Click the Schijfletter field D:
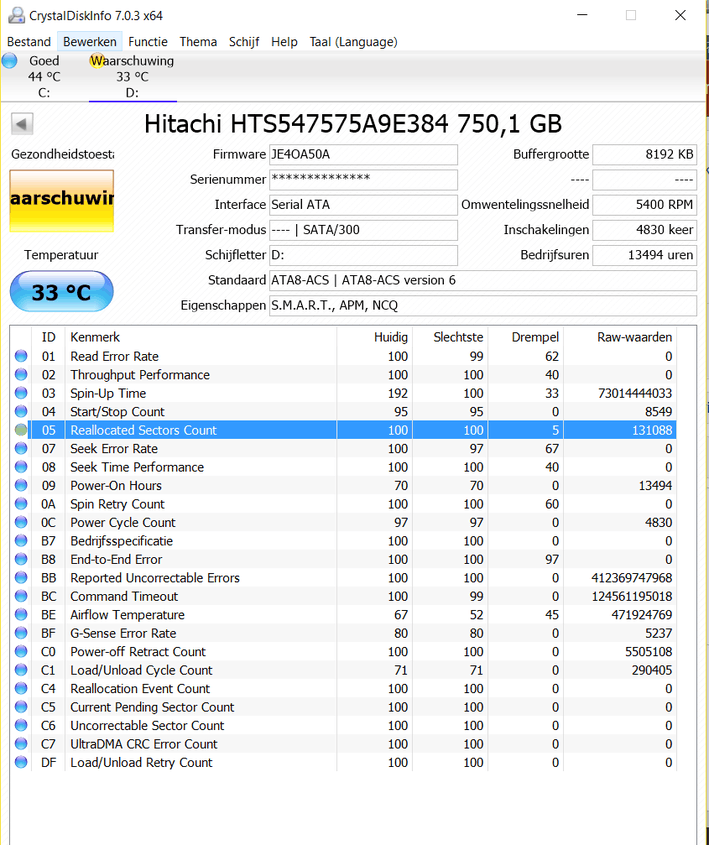 click(x=363, y=255)
